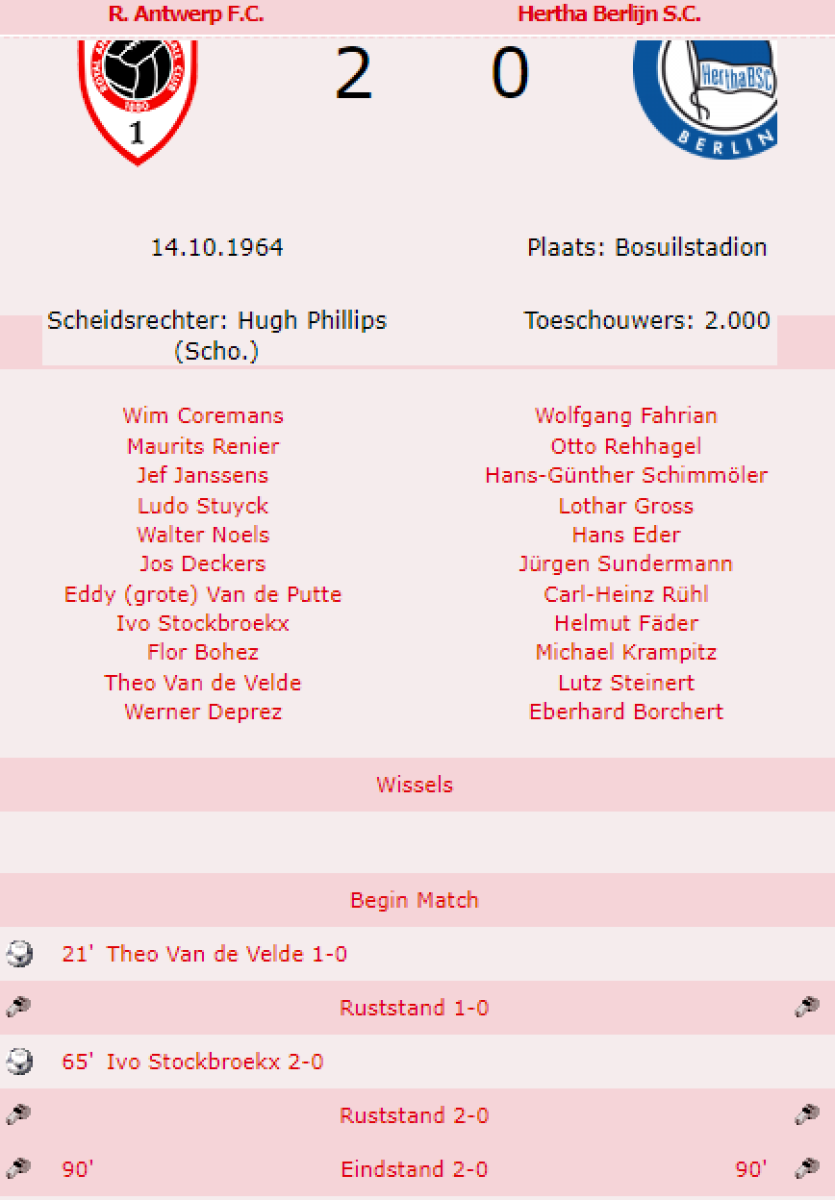Click the Wissels section header
Image resolution: width=835 pixels, height=1200 pixels.
415,785
